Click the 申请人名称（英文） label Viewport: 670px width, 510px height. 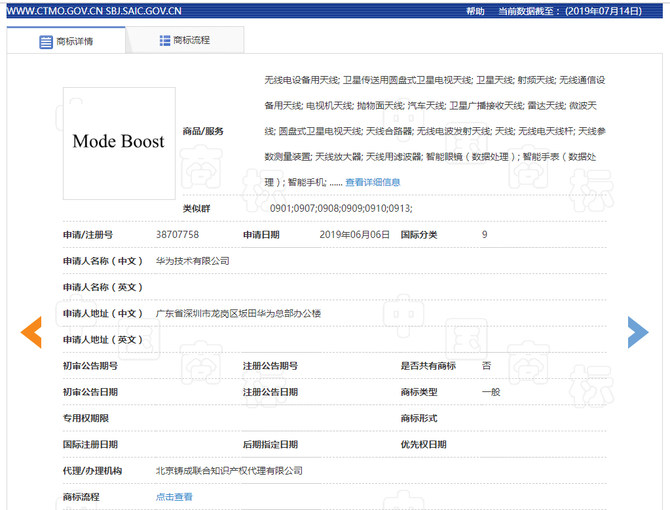103,287
